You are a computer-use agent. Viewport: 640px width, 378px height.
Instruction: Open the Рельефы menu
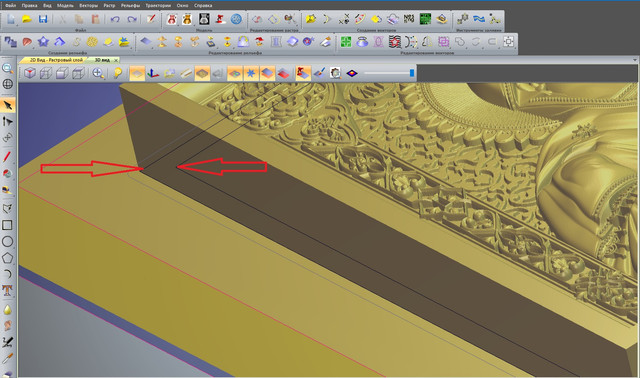point(130,5)
